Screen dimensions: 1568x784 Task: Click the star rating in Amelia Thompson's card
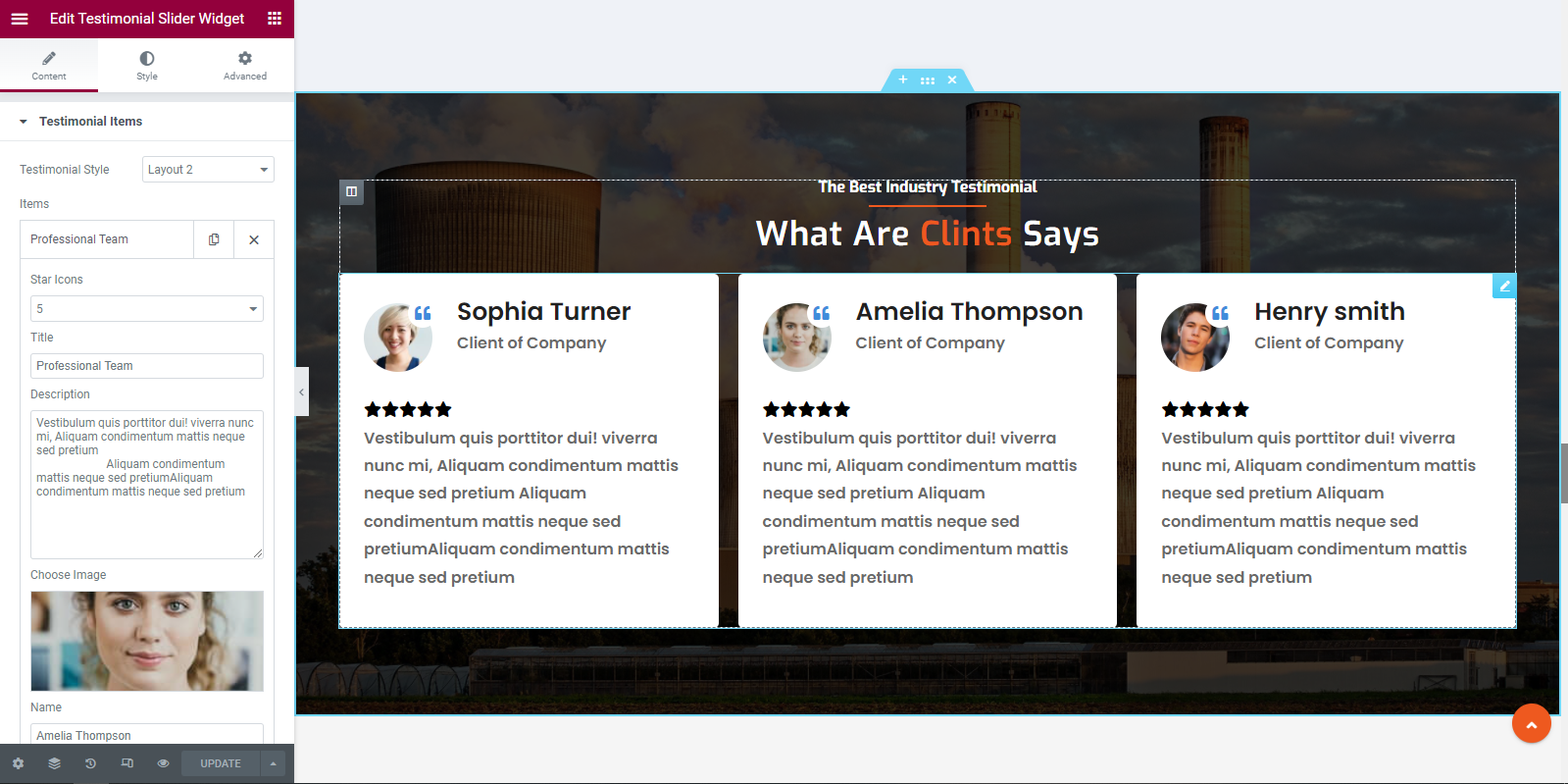coord(807,409)
